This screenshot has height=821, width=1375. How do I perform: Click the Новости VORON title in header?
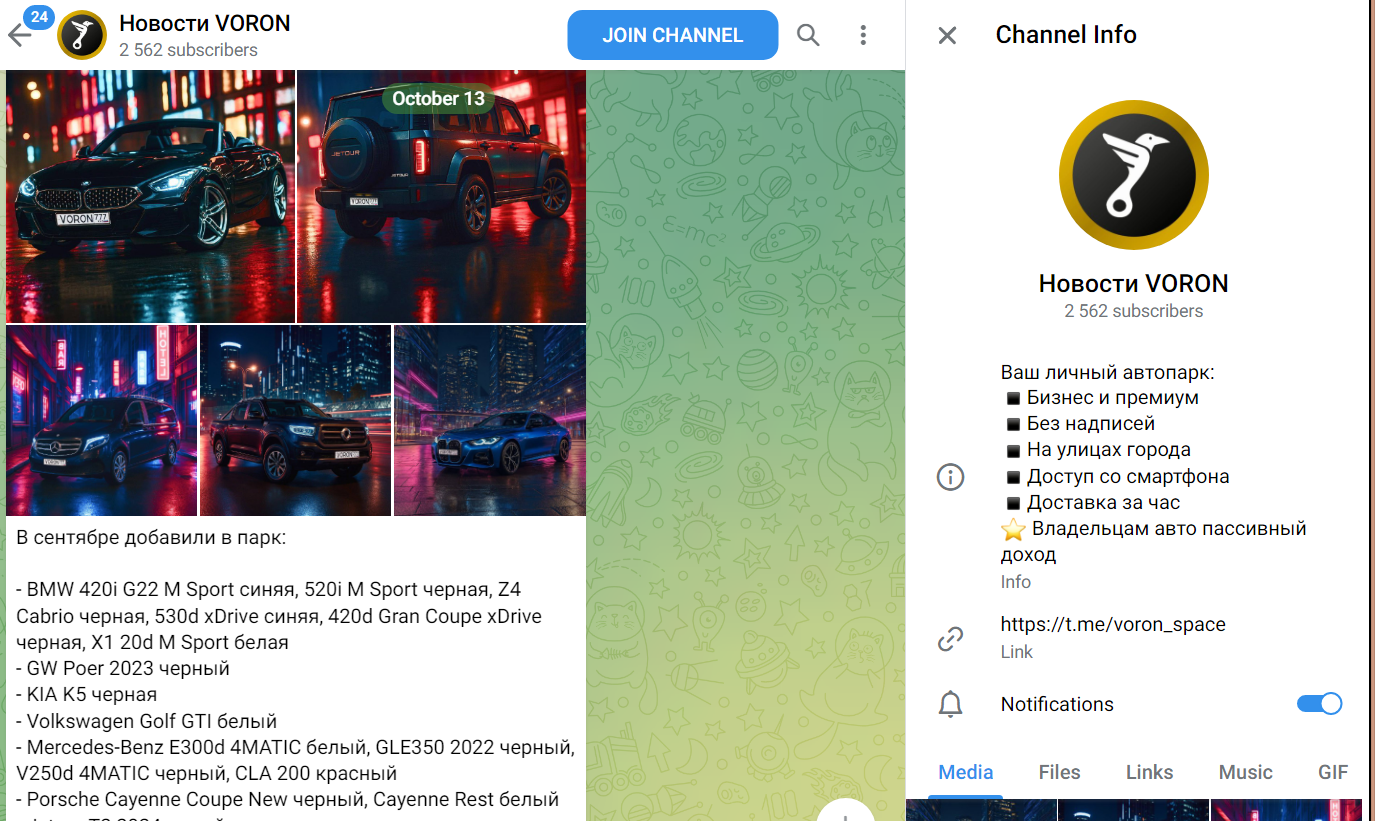click(205, 23)
